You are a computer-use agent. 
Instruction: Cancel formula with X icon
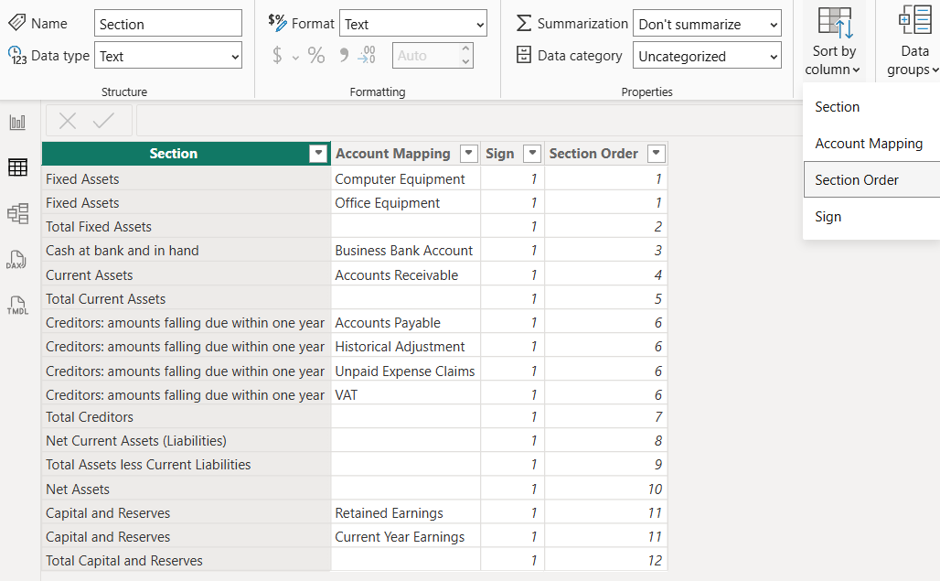(x=68, y=121)
